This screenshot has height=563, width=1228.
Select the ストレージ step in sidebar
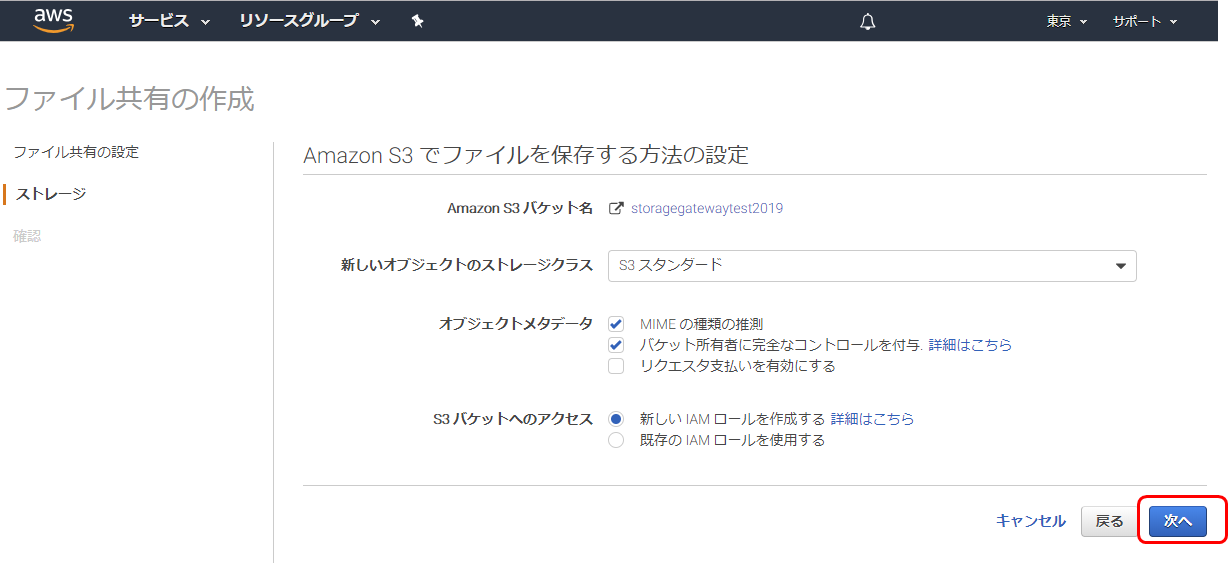point(50,194)
